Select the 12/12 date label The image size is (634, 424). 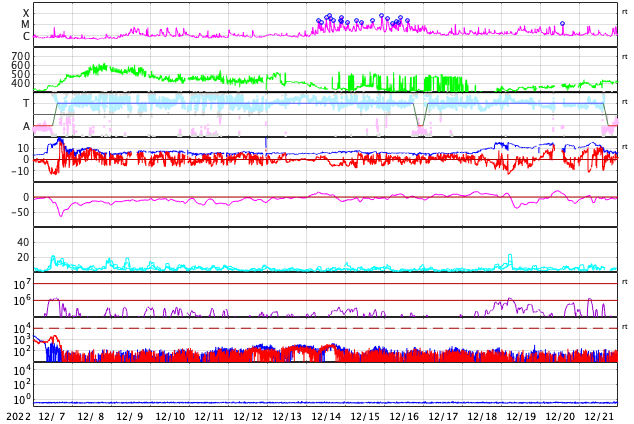(x=247, y=417)
